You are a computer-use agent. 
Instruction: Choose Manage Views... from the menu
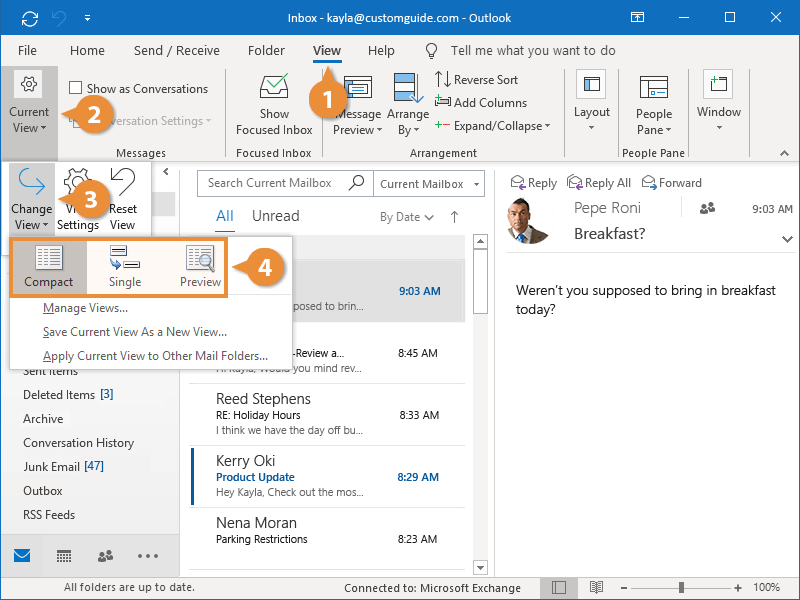[x=85, y=308]
